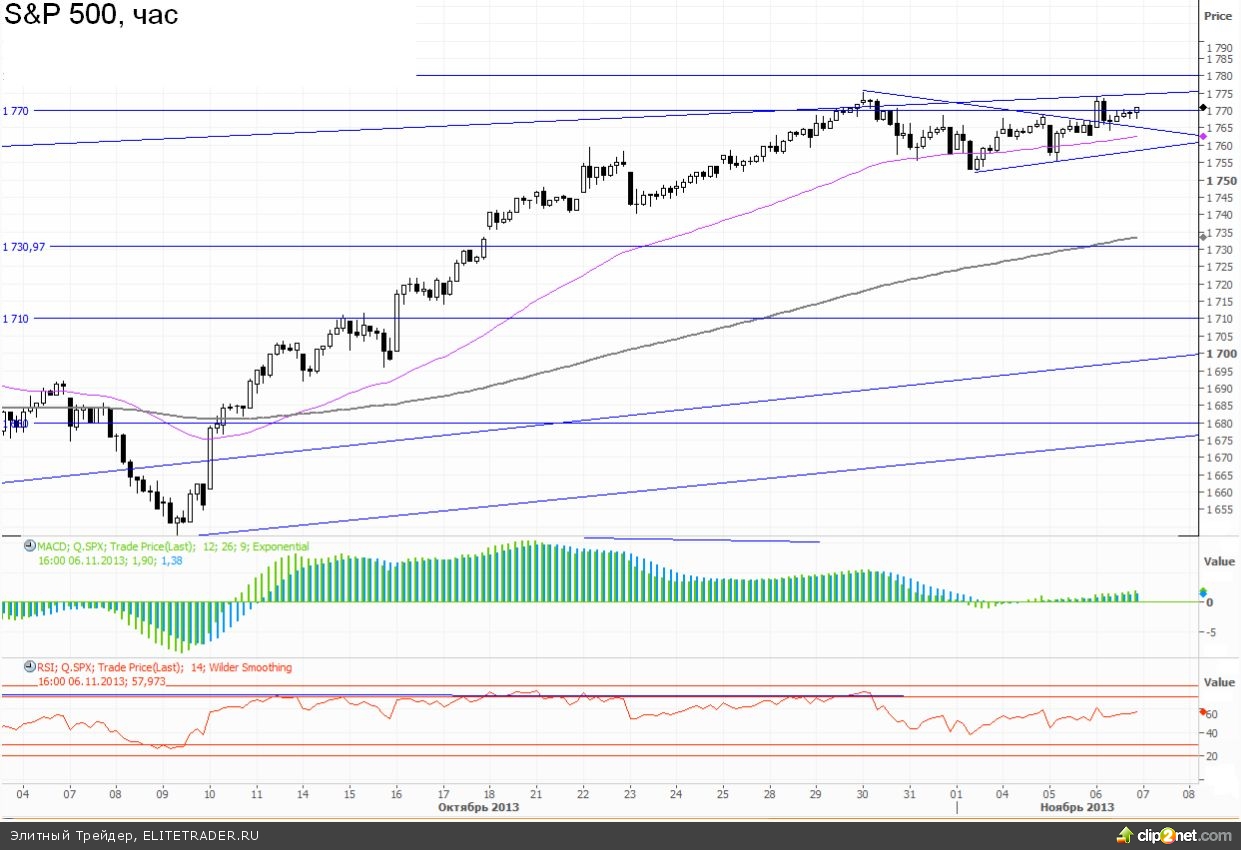Click the '1 655' price axis tick
Screen dimensions: 1241x850
point(1218,509)
